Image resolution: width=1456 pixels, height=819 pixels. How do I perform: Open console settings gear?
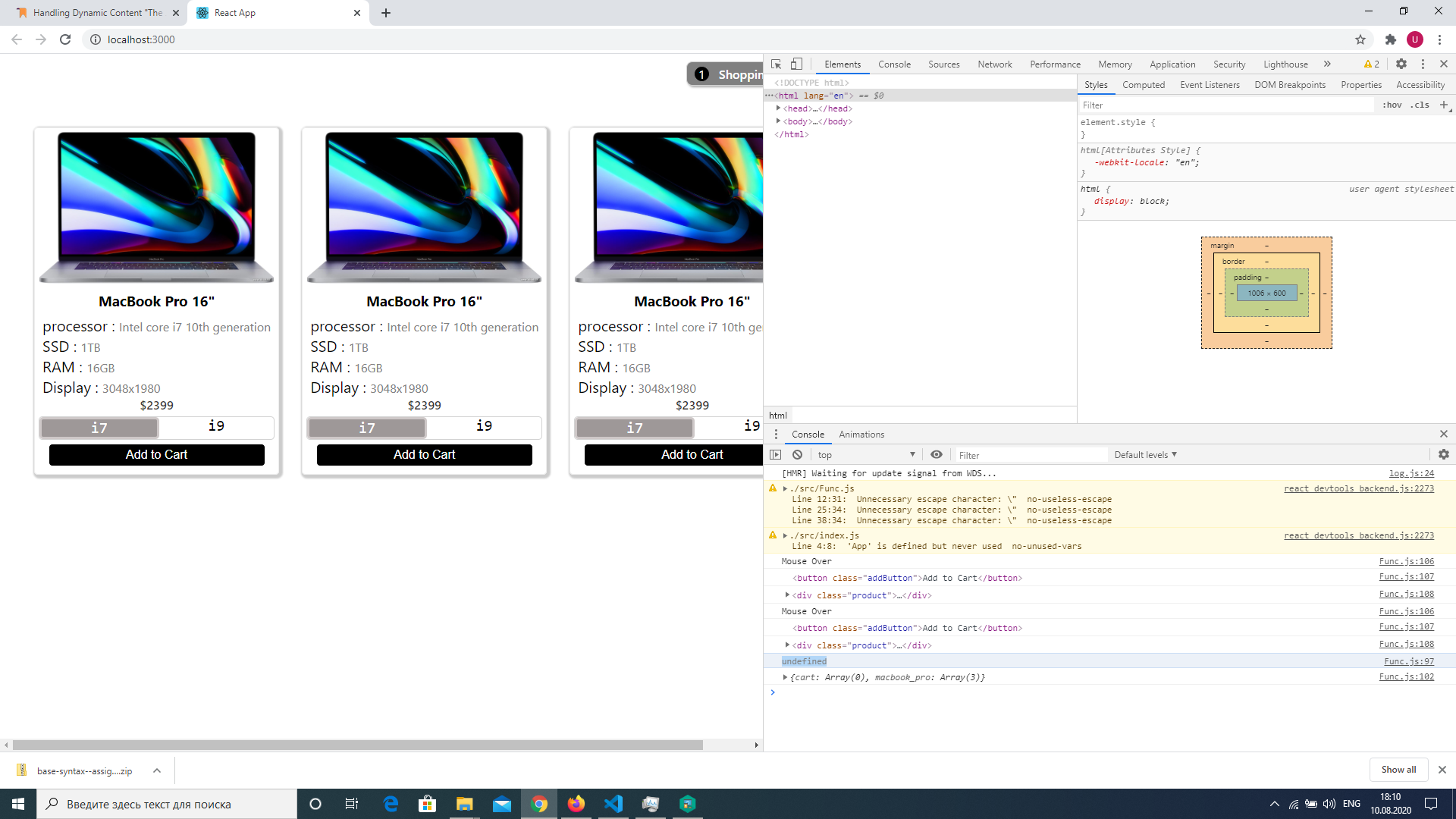coord(1444,455)
